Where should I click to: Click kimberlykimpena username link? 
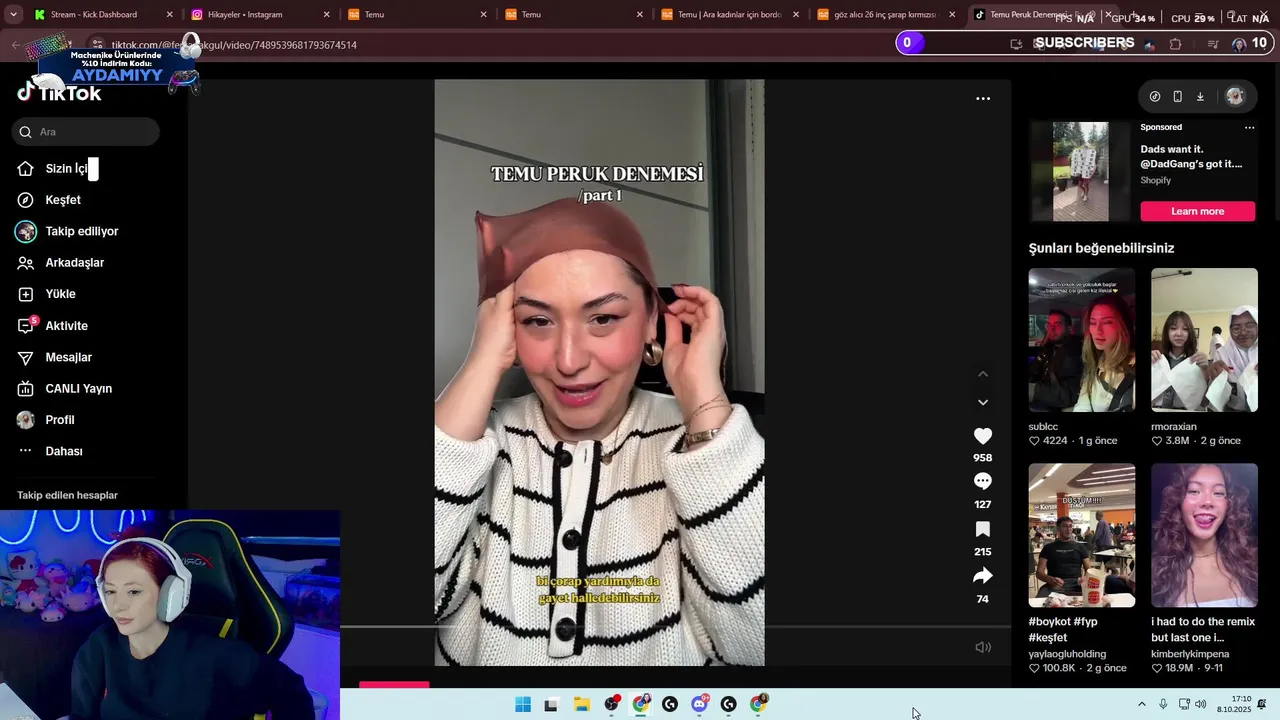point(1190,654)
